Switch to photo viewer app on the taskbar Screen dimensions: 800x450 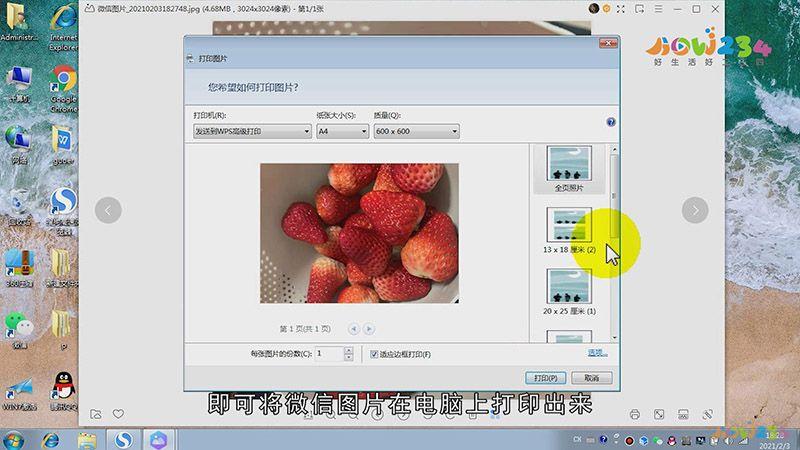(x=158, y=439)
